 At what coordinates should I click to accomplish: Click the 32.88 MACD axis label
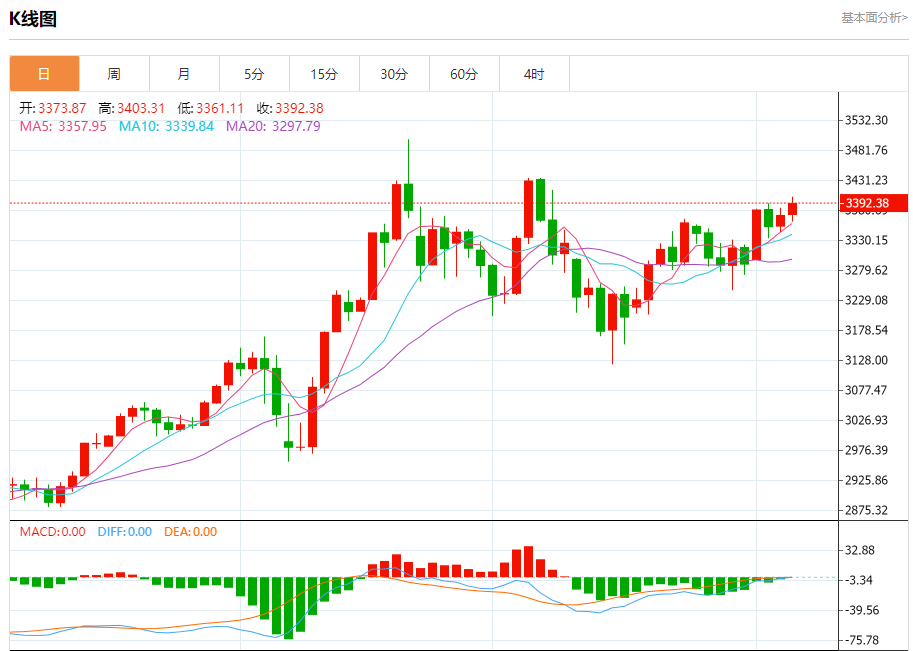860,550
